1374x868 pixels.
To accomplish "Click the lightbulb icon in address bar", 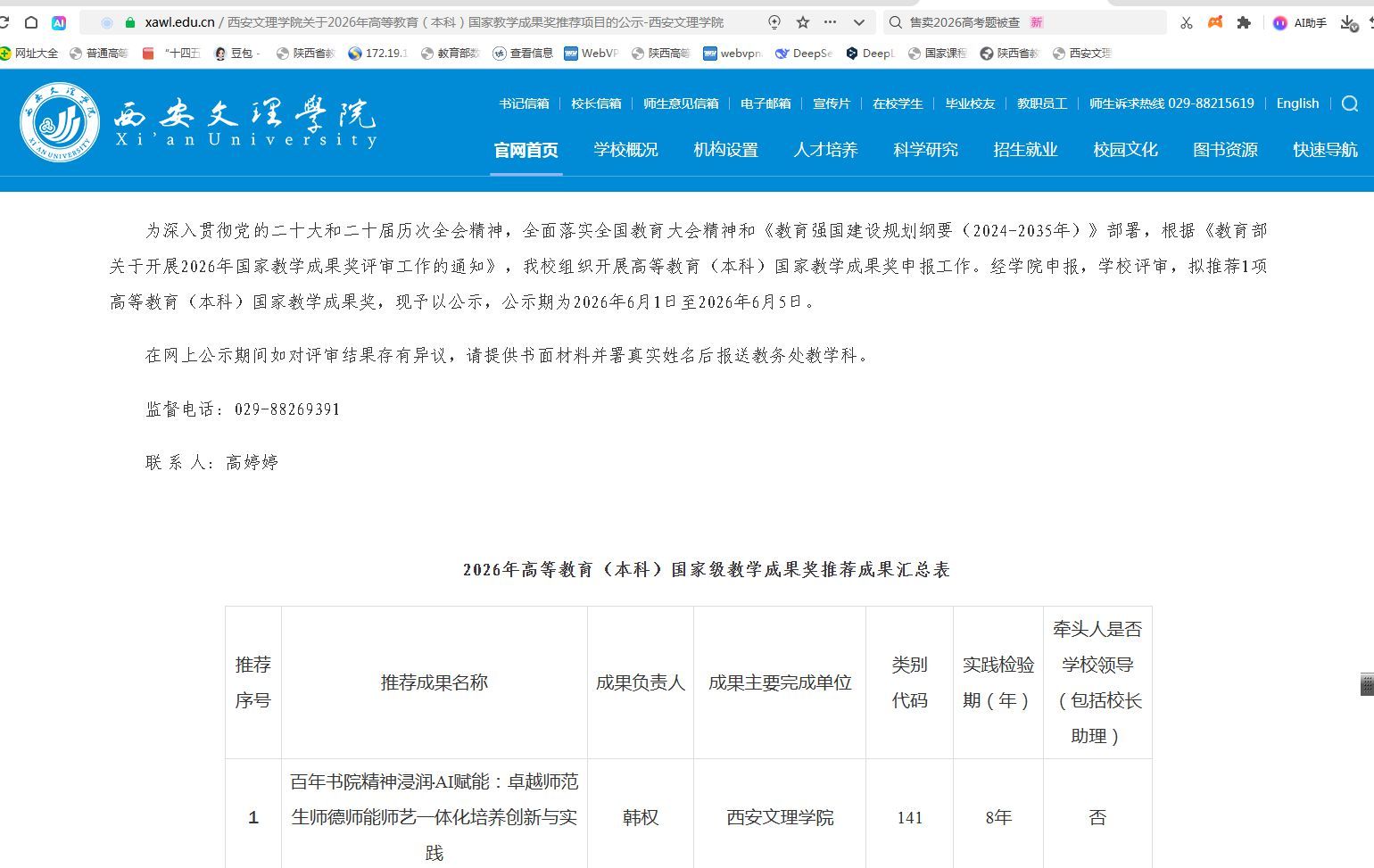I will (774, 22).
